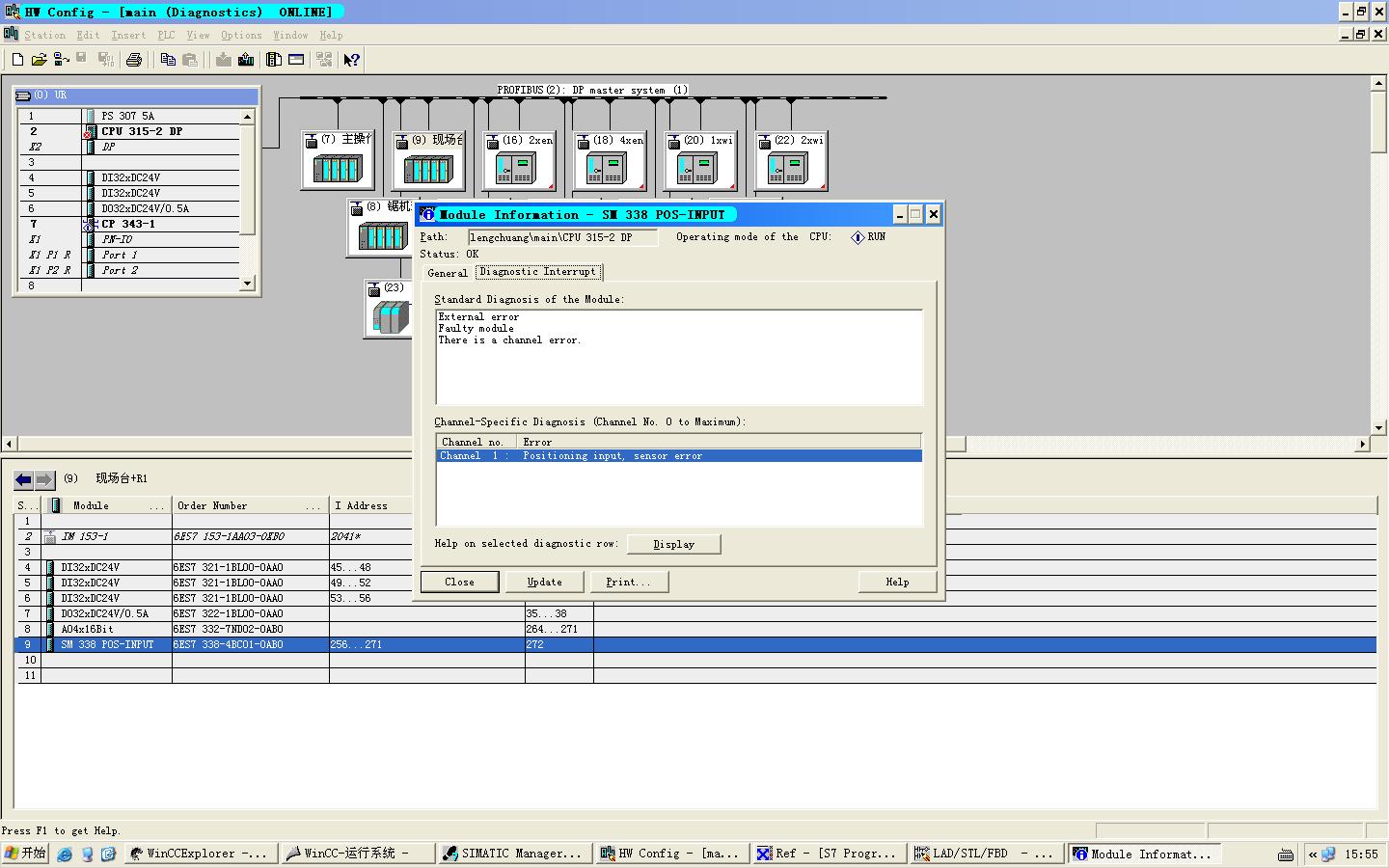This screenshot has width=1389, height=868.
Task: Click station view vertical scroll down arrow
Action: click(1379, 428)
